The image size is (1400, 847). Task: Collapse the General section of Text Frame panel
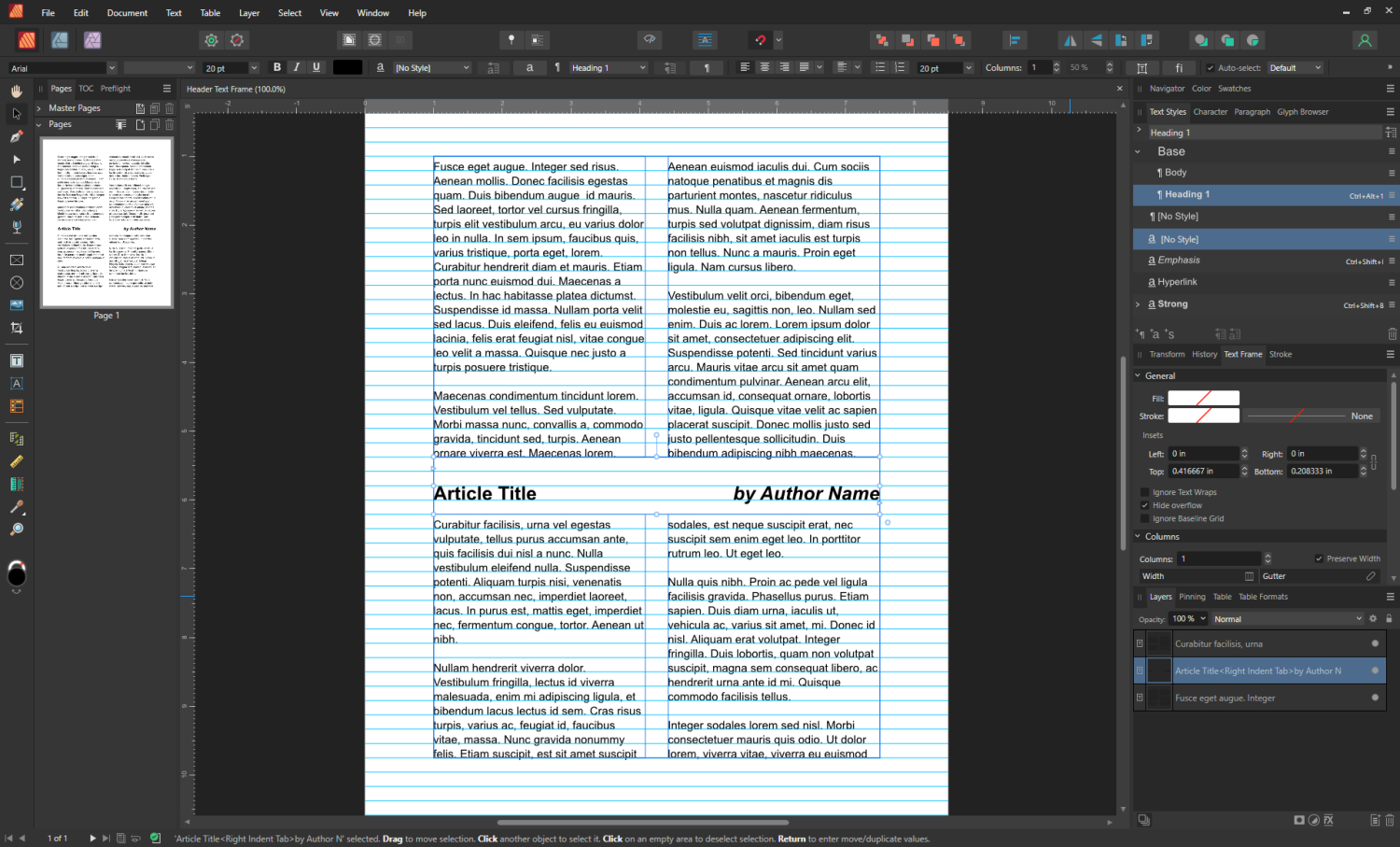click(x=1138, y=375)
